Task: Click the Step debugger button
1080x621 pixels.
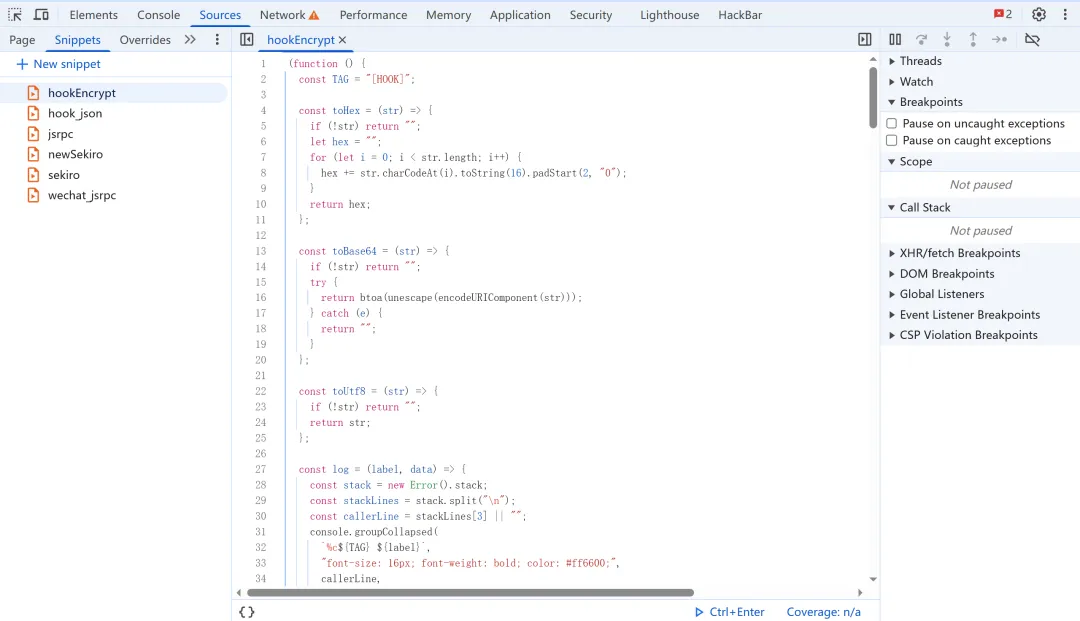Action: tap(999, 39)
